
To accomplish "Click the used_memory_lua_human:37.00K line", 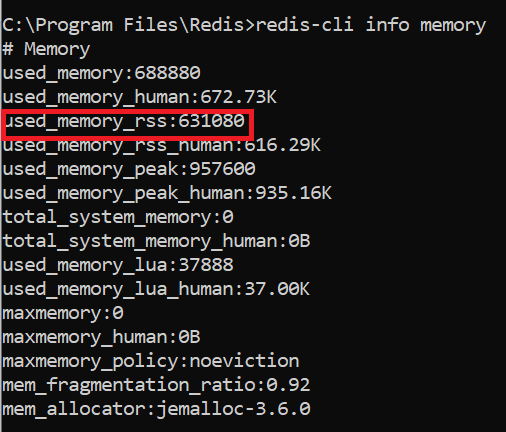I will coord(156,289).
